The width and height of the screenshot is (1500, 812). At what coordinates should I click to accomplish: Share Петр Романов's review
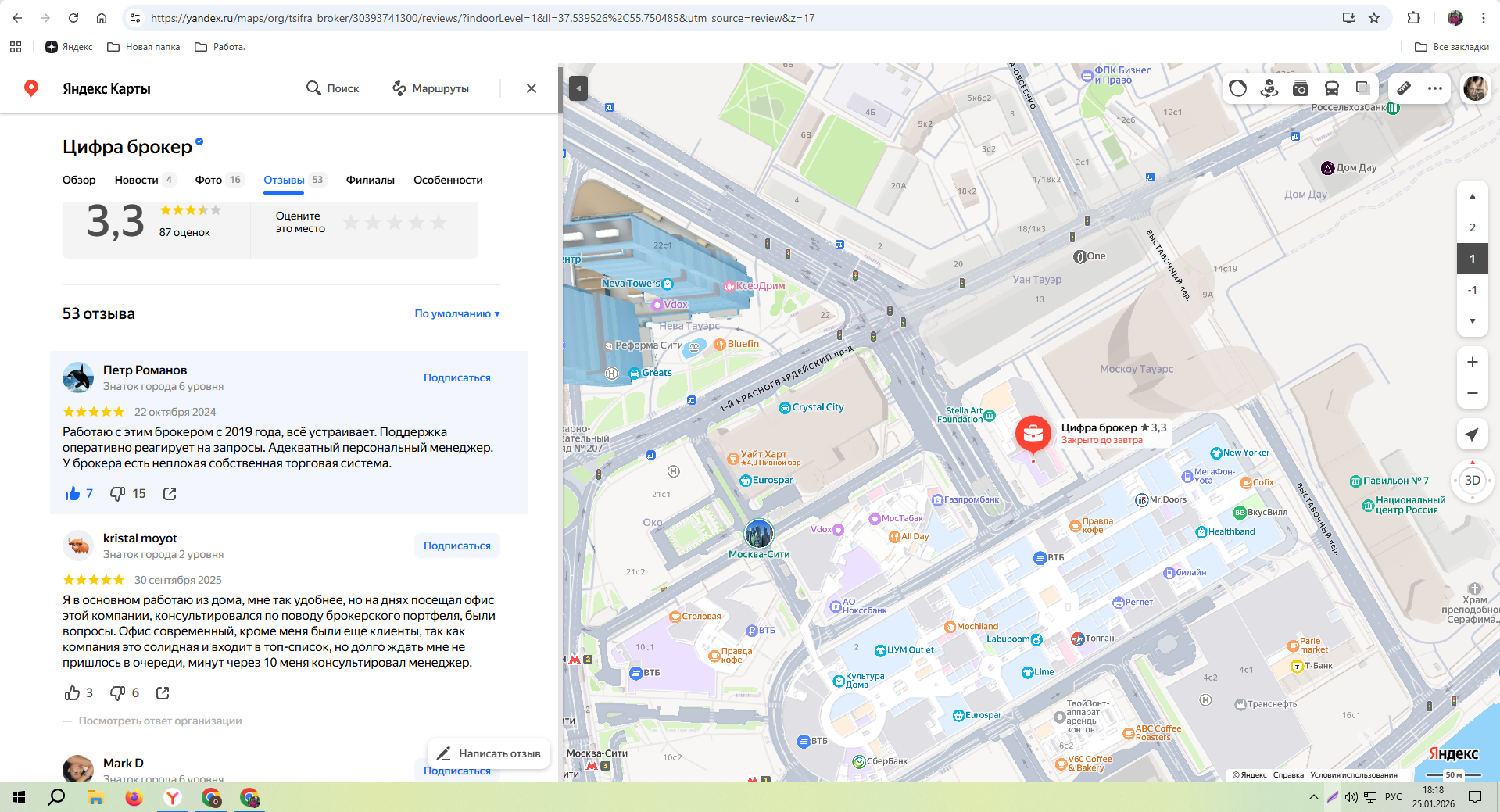(170, 494)
